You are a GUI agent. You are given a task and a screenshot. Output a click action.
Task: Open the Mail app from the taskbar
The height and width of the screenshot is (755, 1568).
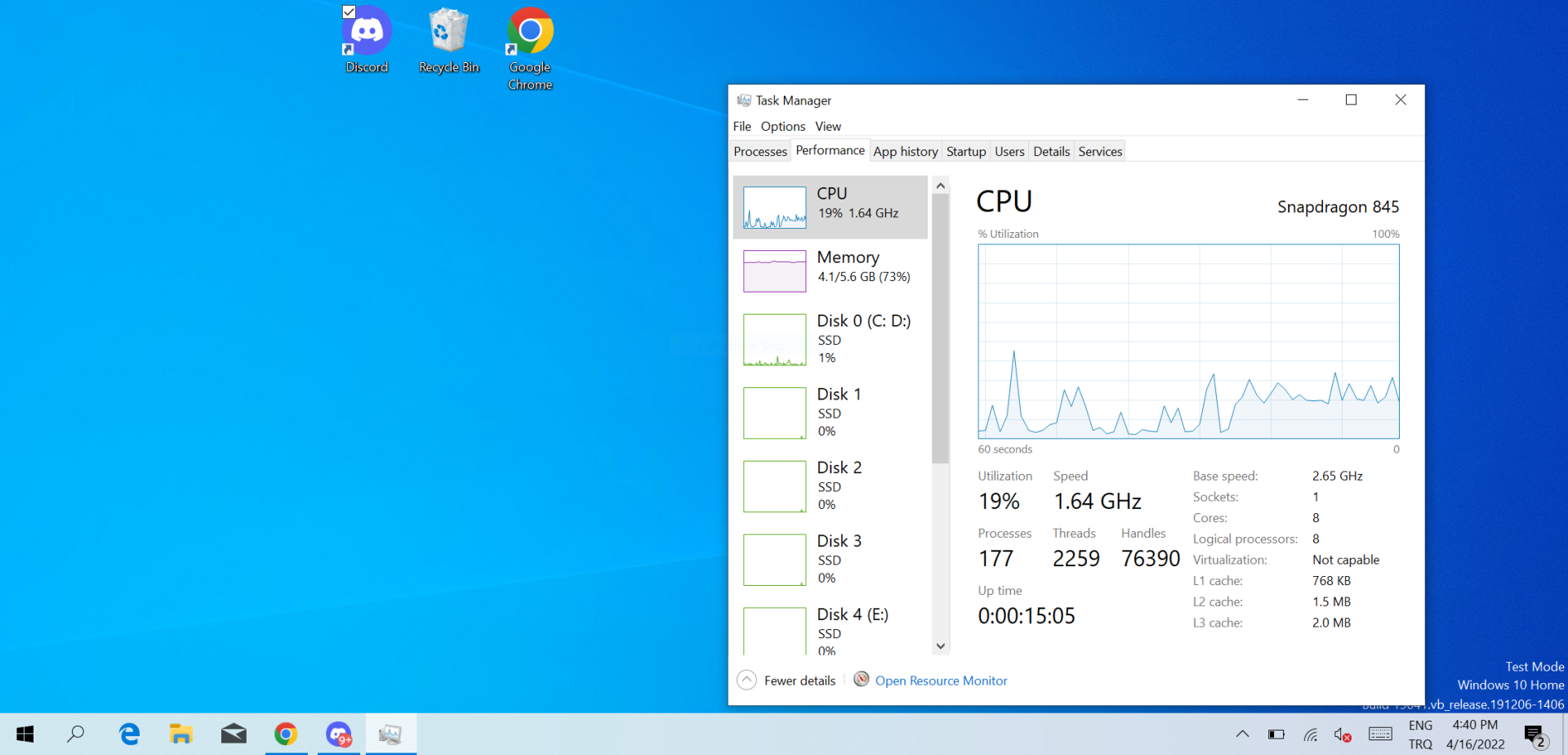tap(234, 734)
